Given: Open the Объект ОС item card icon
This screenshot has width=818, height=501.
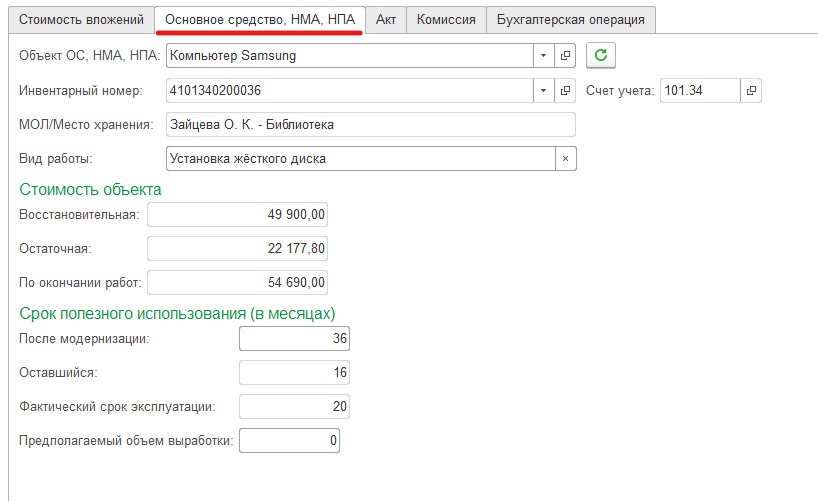Looking at the screenshot, I should coord(565,56).
